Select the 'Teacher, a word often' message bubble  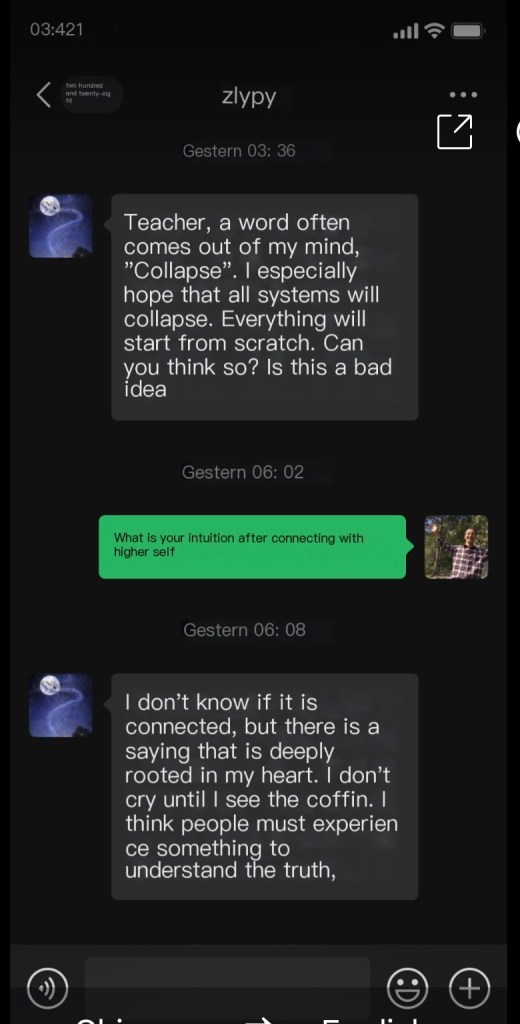coord(265,307)
